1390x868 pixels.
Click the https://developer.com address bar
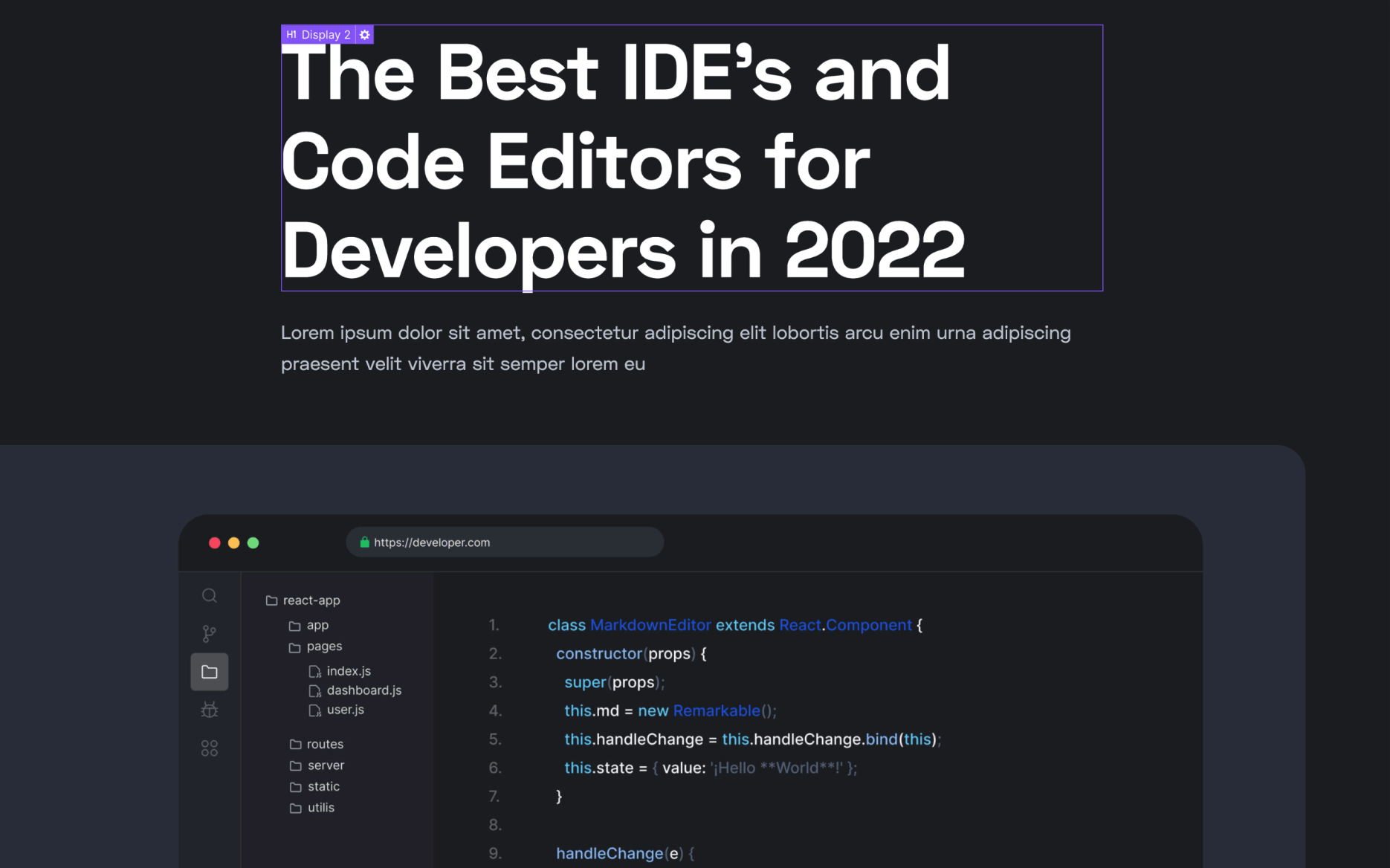[505, 542]
